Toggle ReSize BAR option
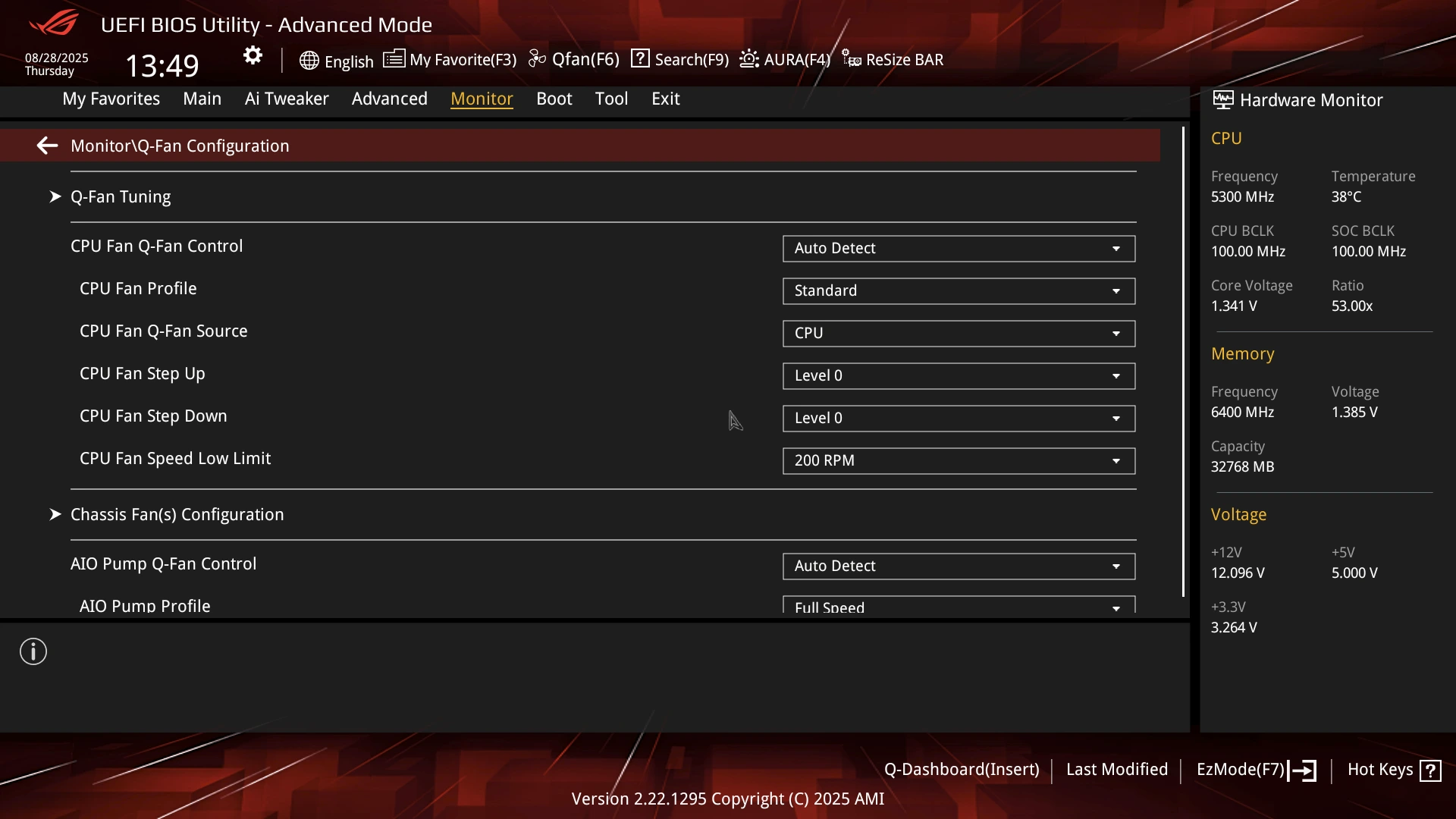The height and width of the screenshot is (819, 1456). tap(893, 59)
